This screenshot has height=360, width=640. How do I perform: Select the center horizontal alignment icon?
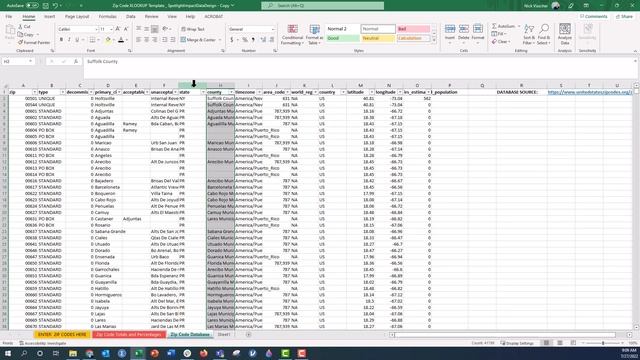147,40
